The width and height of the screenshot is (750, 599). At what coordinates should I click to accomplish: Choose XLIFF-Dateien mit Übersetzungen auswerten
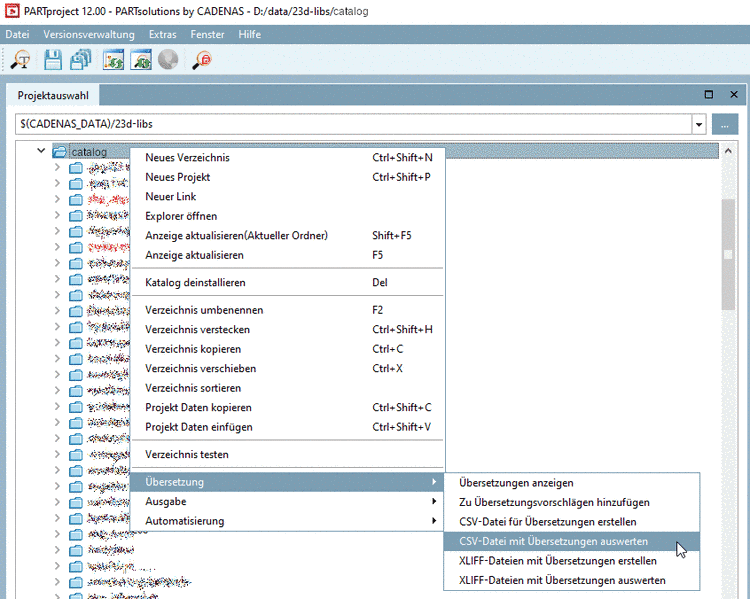pyautogui.click(x=572, y=580)
